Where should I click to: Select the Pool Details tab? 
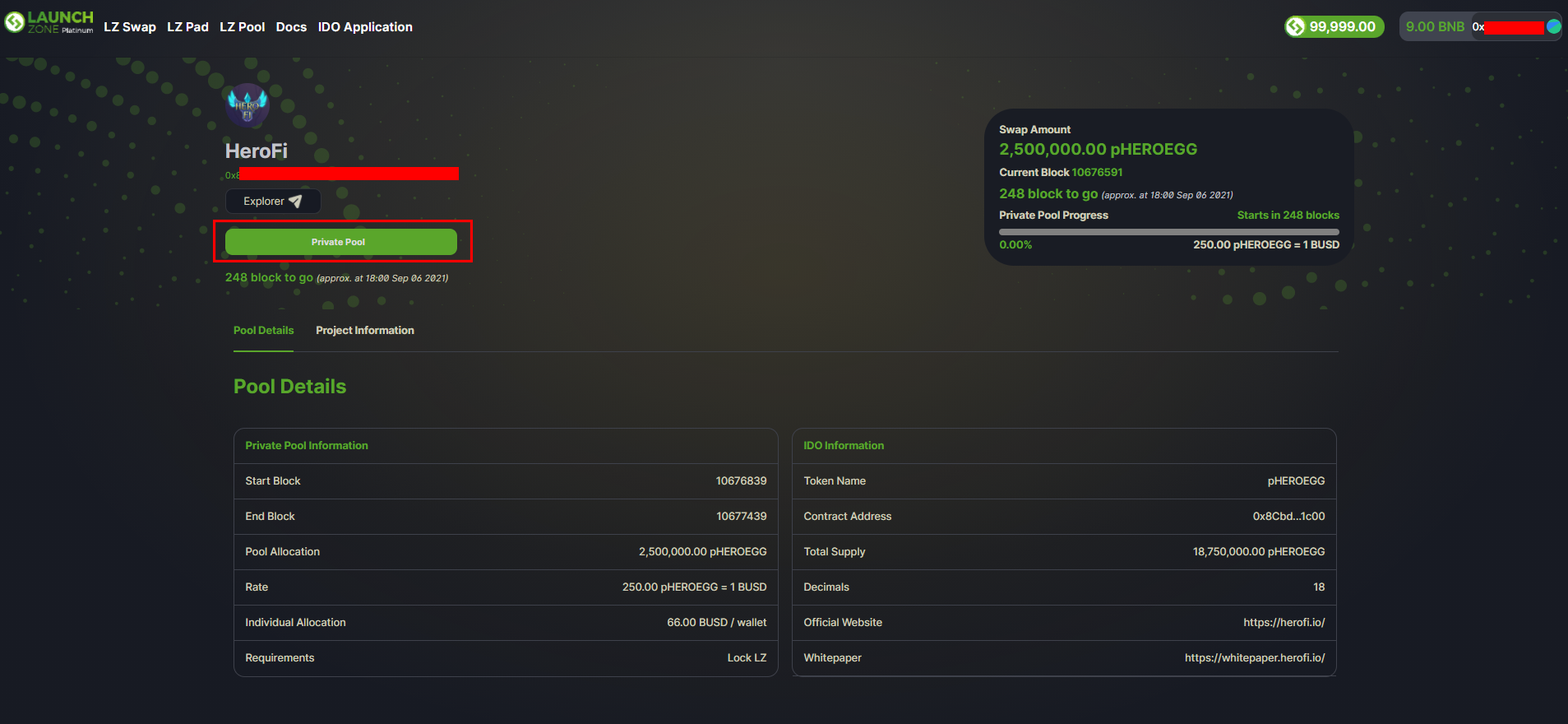point(263,330)
